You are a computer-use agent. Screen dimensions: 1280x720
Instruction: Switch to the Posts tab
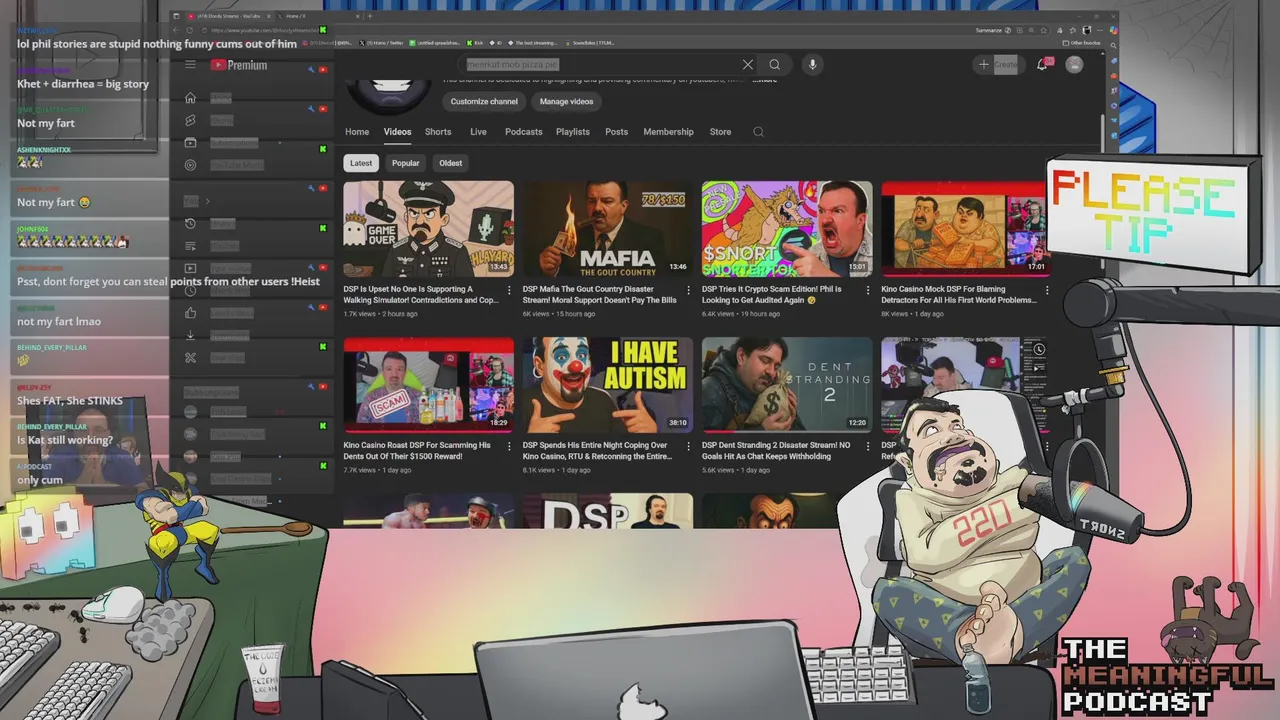tap(616, 132)
